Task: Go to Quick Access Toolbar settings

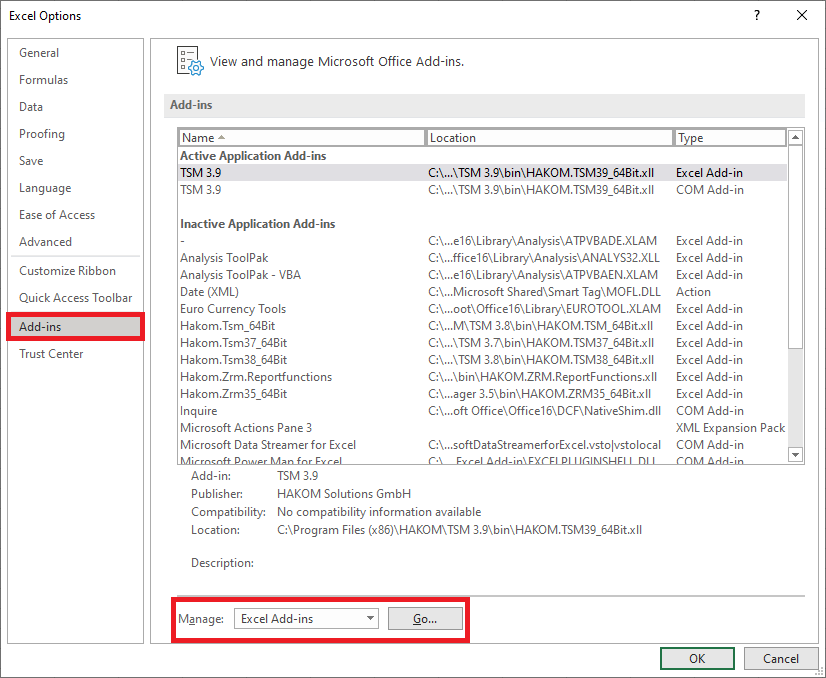Action: point(76,298)
